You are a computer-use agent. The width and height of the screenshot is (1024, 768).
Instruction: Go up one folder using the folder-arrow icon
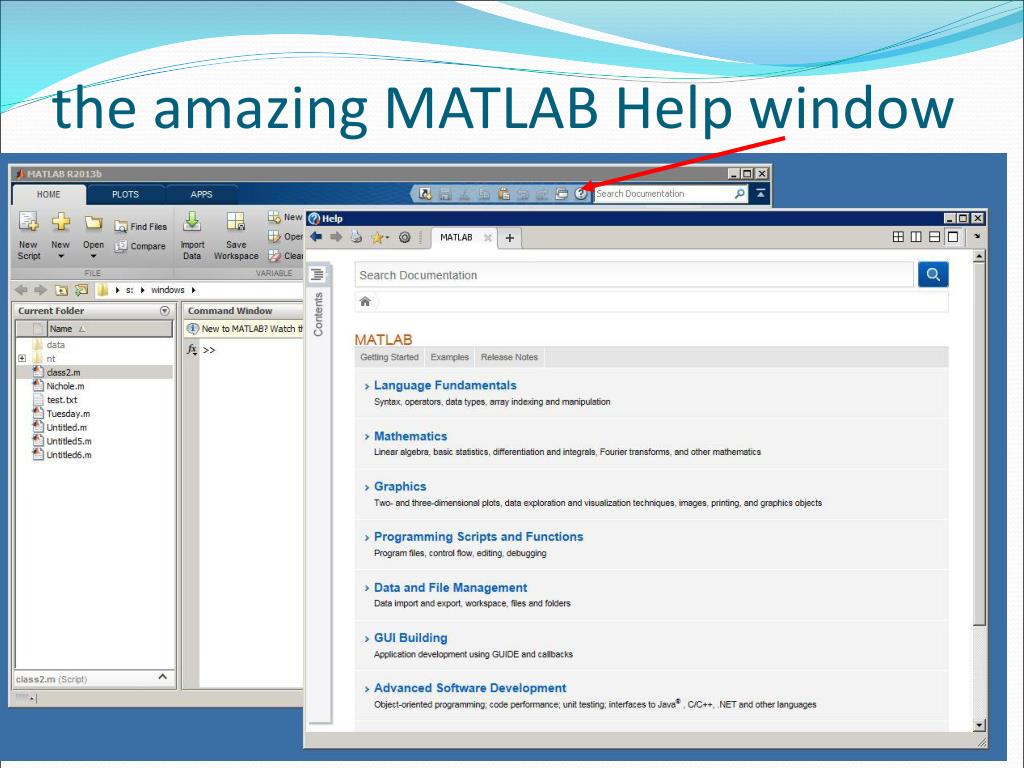pyautogui.click(x=61, y=290)
